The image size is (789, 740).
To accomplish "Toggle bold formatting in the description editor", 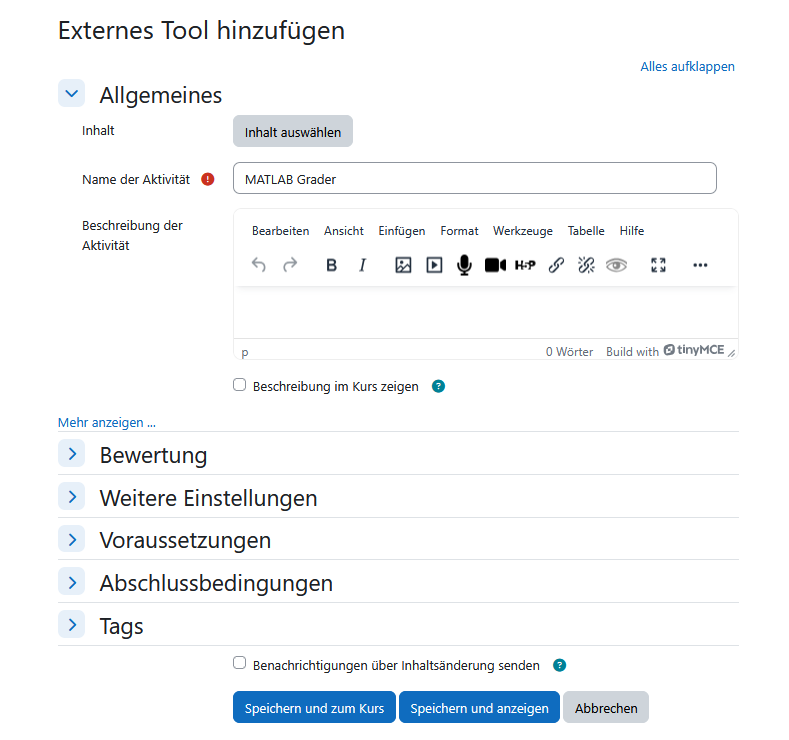I will pos(331,265).
